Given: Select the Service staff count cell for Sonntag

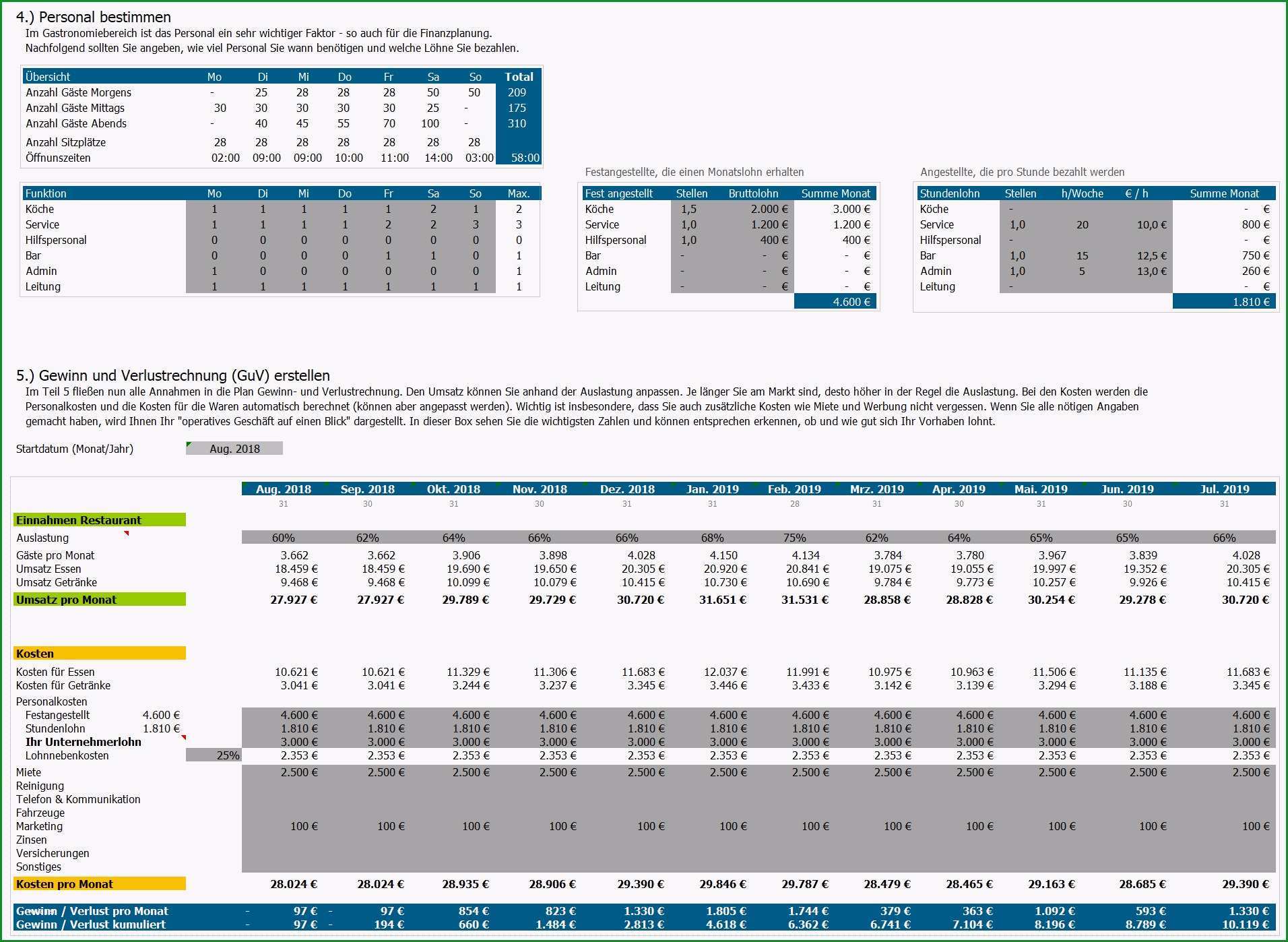Looking at the screenshot, I should point(475,224).
